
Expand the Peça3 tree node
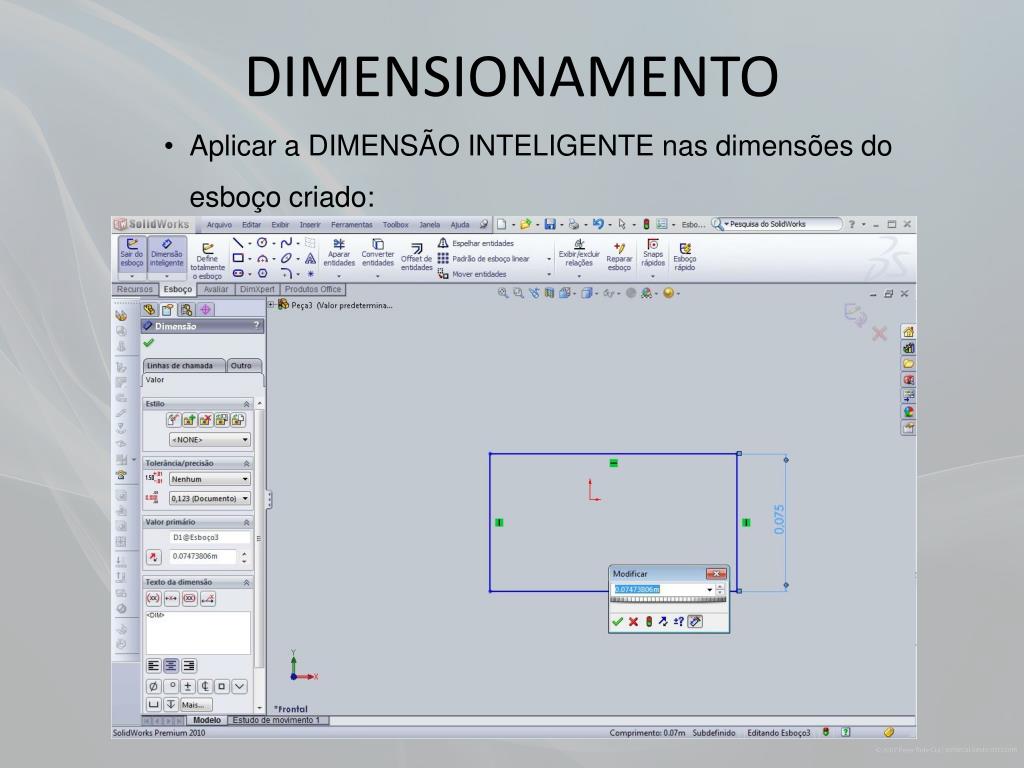click(x=271, y=304)
